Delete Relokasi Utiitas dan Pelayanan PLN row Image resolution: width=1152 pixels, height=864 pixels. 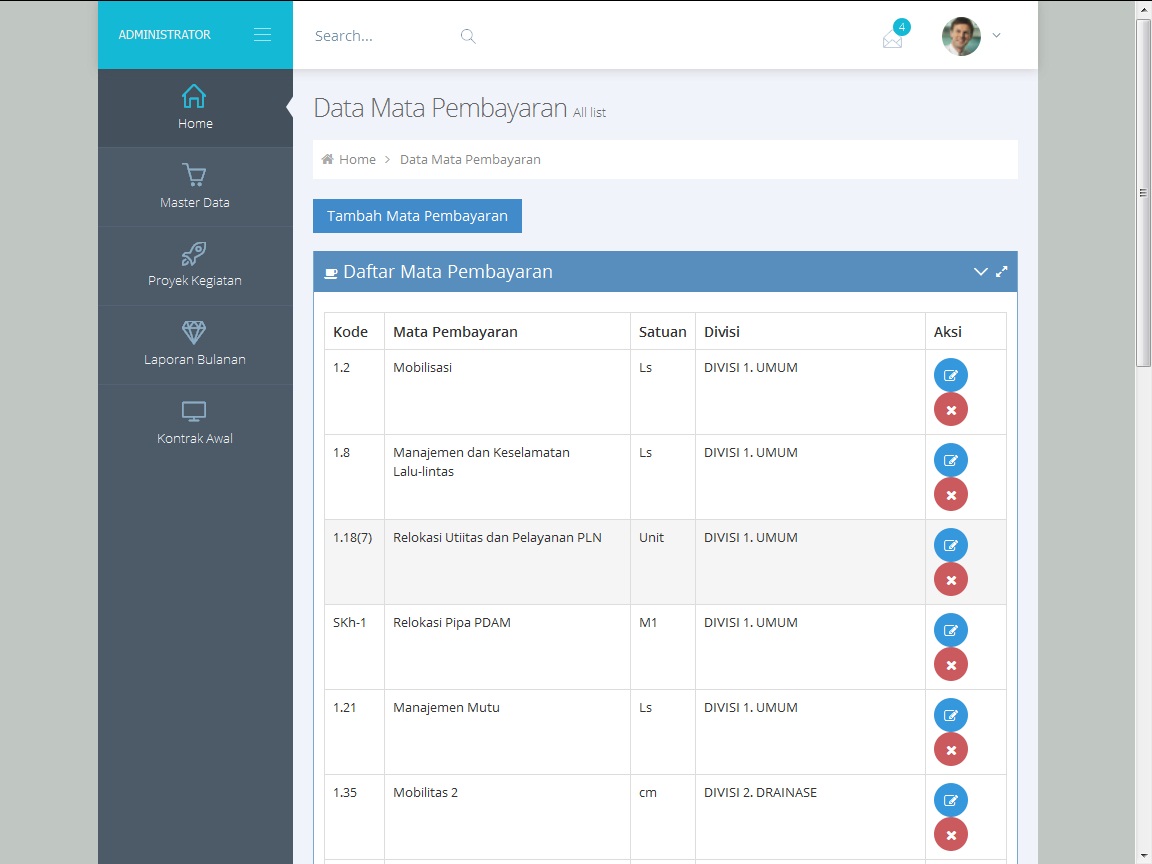951,580
